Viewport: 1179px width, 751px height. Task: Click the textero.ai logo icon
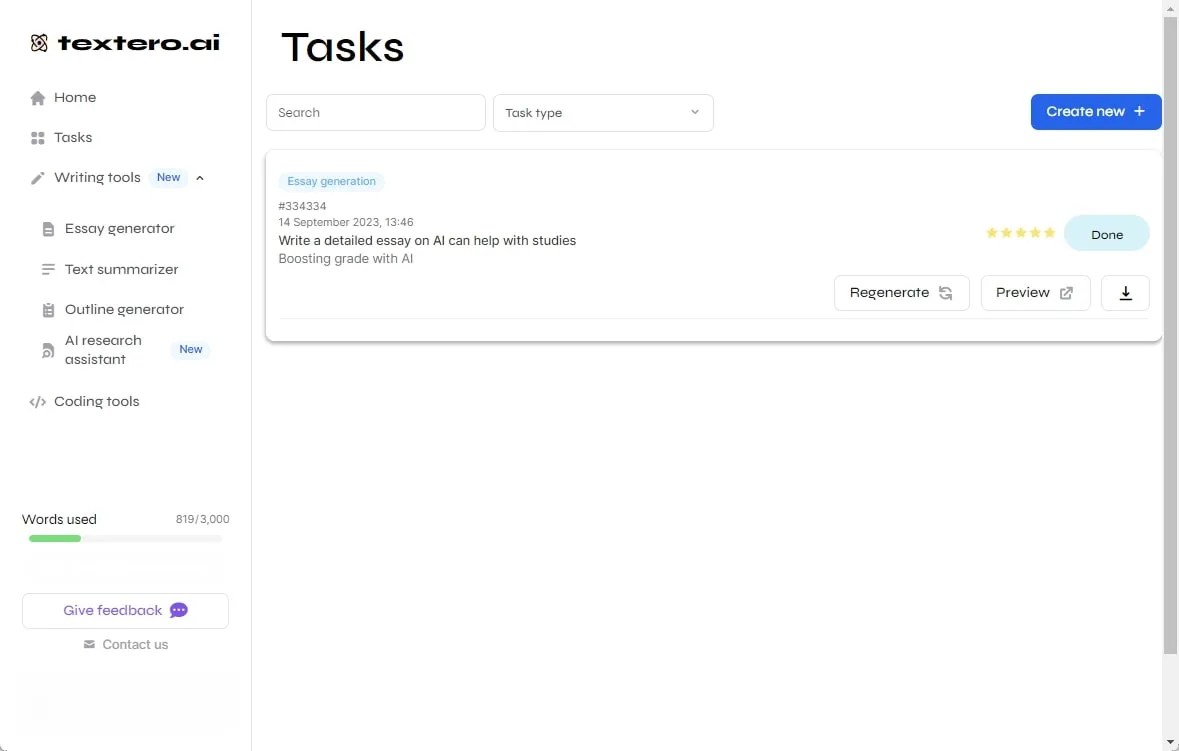coord(39,43)
